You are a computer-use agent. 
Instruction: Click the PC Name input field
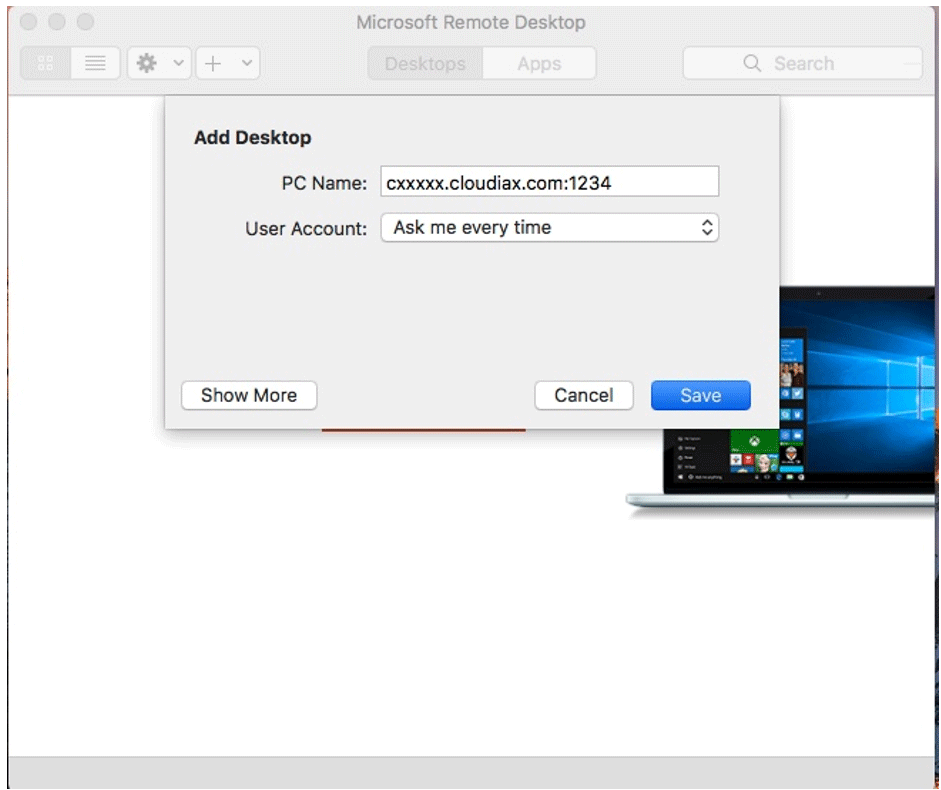pos(550,181)
